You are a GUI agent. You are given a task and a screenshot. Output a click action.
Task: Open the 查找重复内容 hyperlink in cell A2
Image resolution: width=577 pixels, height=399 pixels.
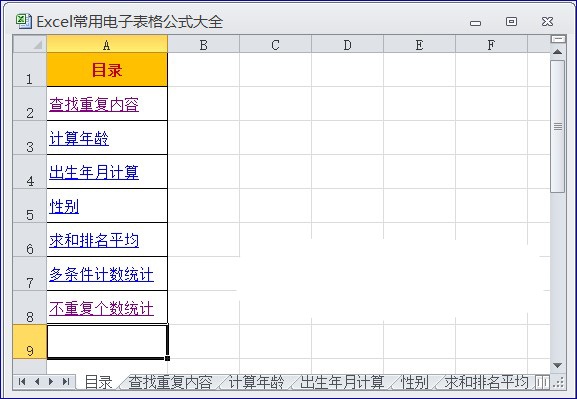click(x=94, y=105)
